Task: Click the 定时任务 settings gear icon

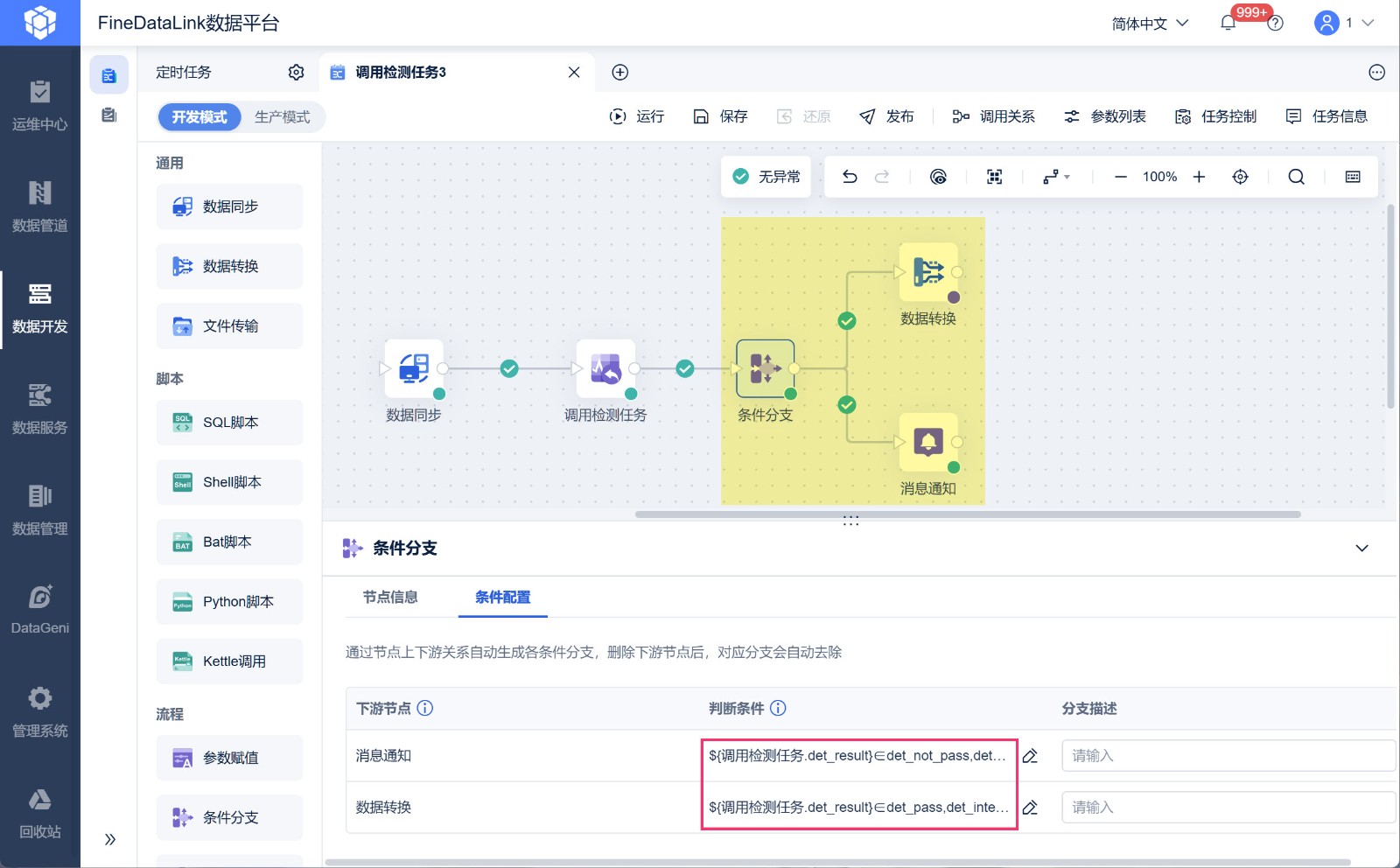Action: [297, 73]
